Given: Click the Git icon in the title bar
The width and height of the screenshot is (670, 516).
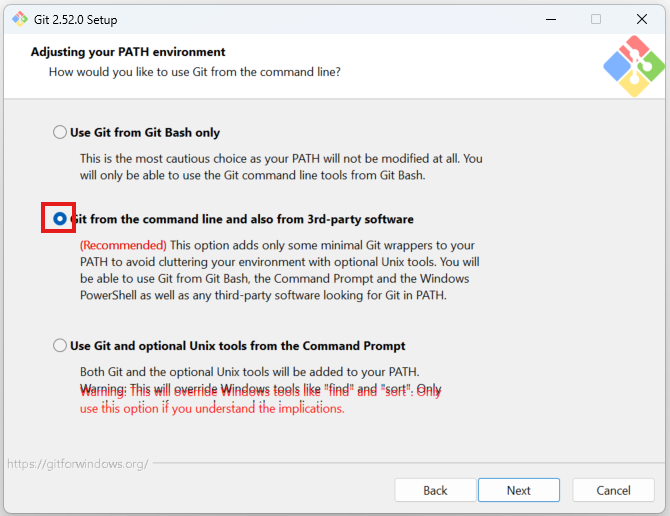Looking at the screenshot, I should (19, 19).
